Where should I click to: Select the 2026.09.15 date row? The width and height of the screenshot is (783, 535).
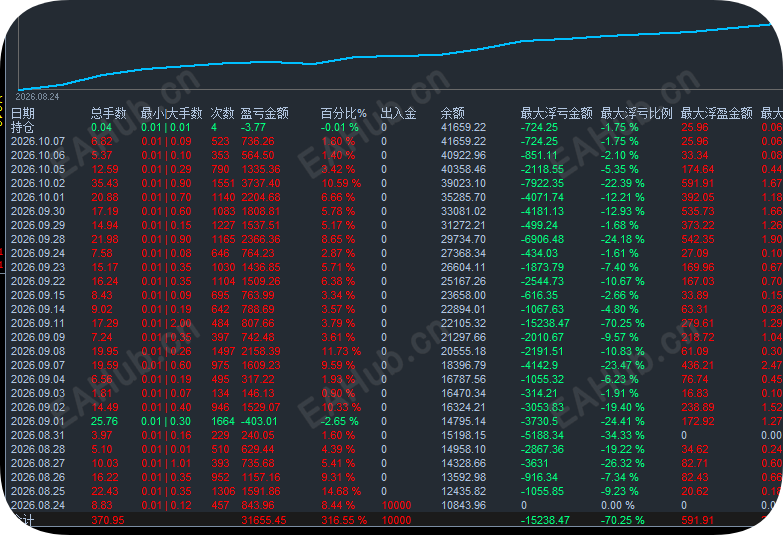coord(38,295)
